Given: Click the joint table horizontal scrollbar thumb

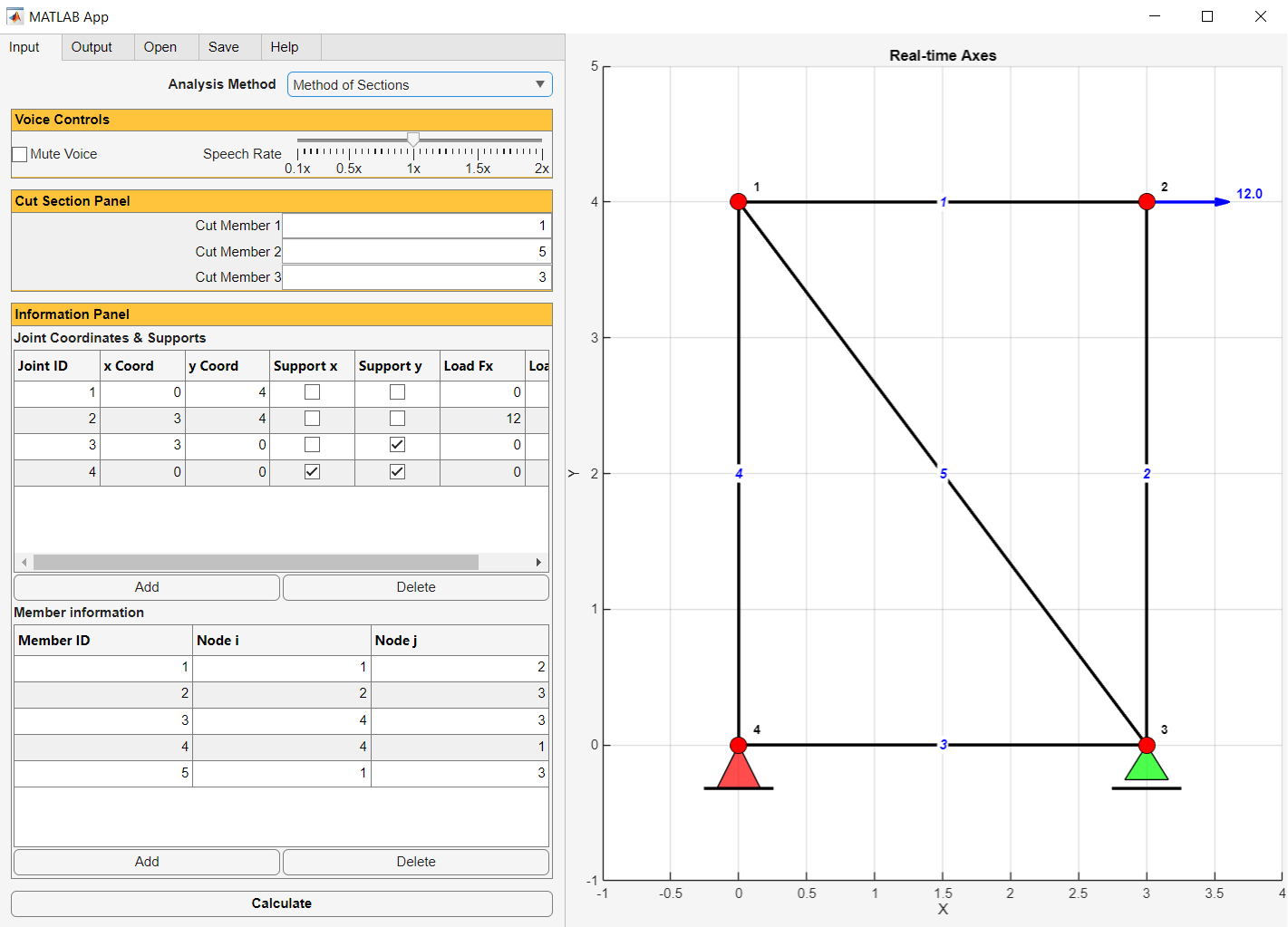Looking at the screenshot, I should (256, 563).
